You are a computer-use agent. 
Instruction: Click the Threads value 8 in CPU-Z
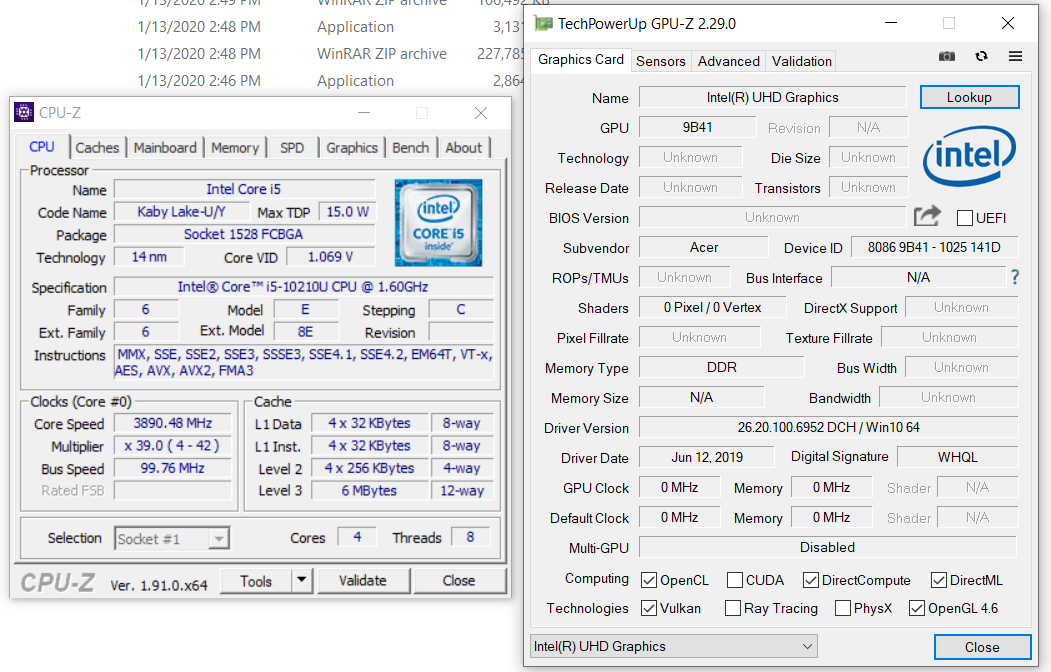(471, 537)
